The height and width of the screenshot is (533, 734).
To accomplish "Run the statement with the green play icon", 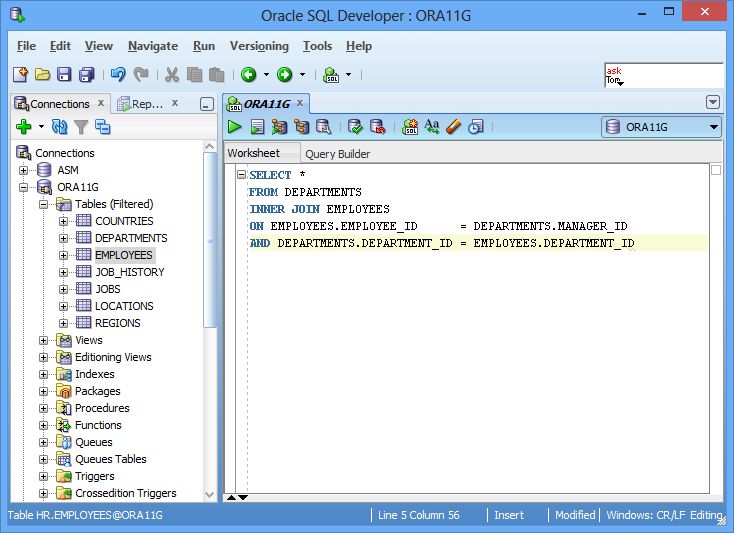I will [234, 127].
